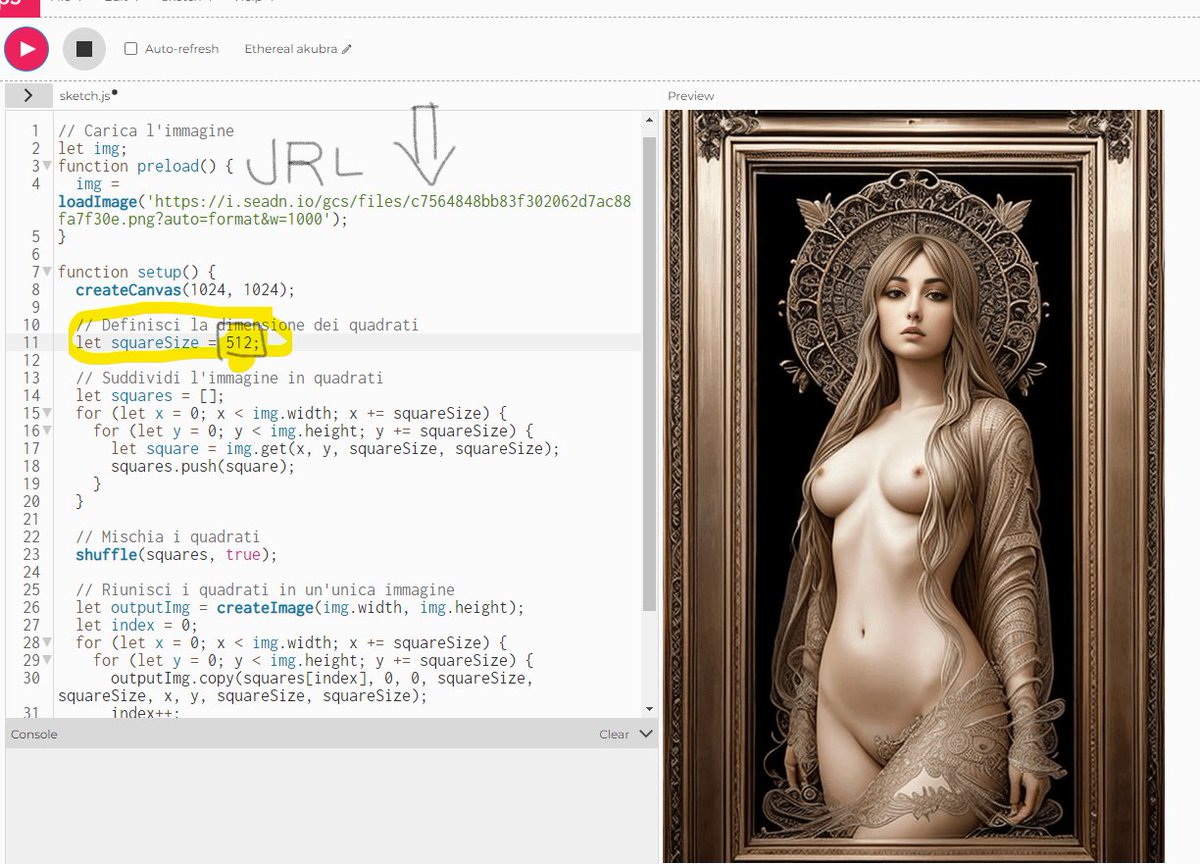The image size is (1200, 864).
Task: Collapse the for-x loop at line 15
Action: tap(48, 413)
